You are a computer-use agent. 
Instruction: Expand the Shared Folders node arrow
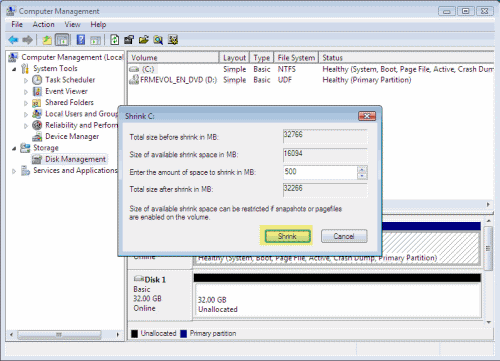point(26,103)
